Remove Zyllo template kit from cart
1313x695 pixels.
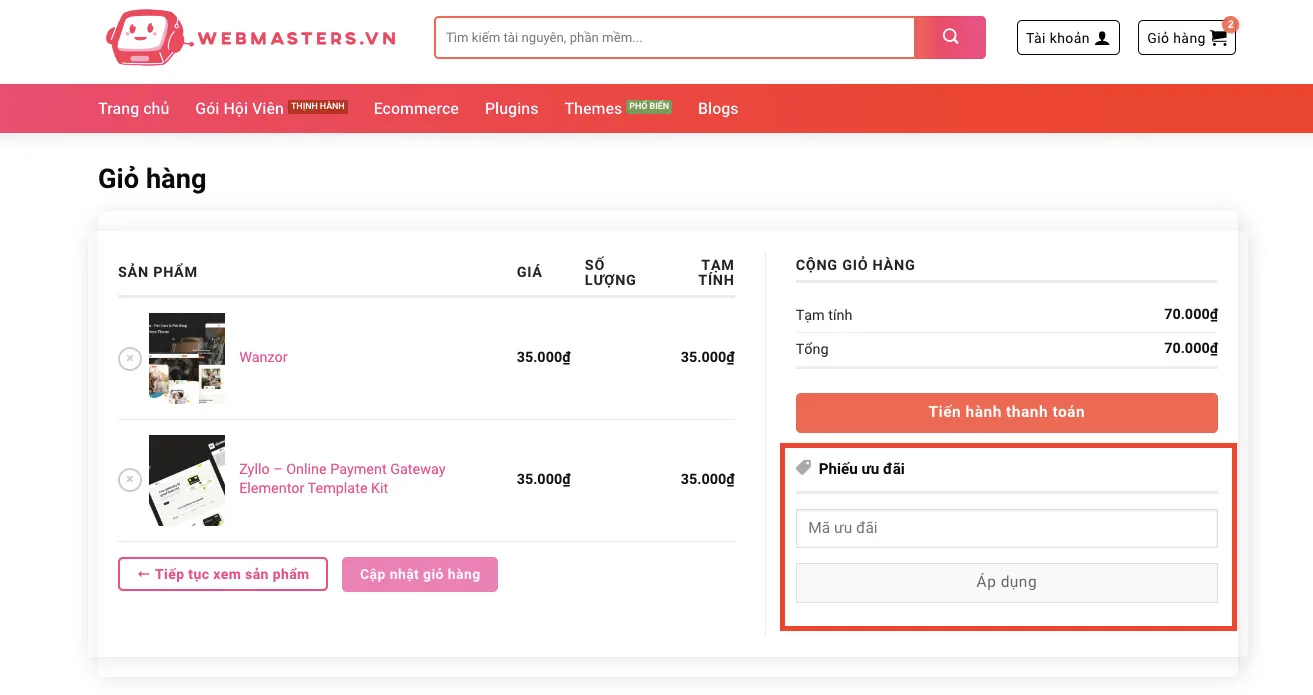coord(130,480)
